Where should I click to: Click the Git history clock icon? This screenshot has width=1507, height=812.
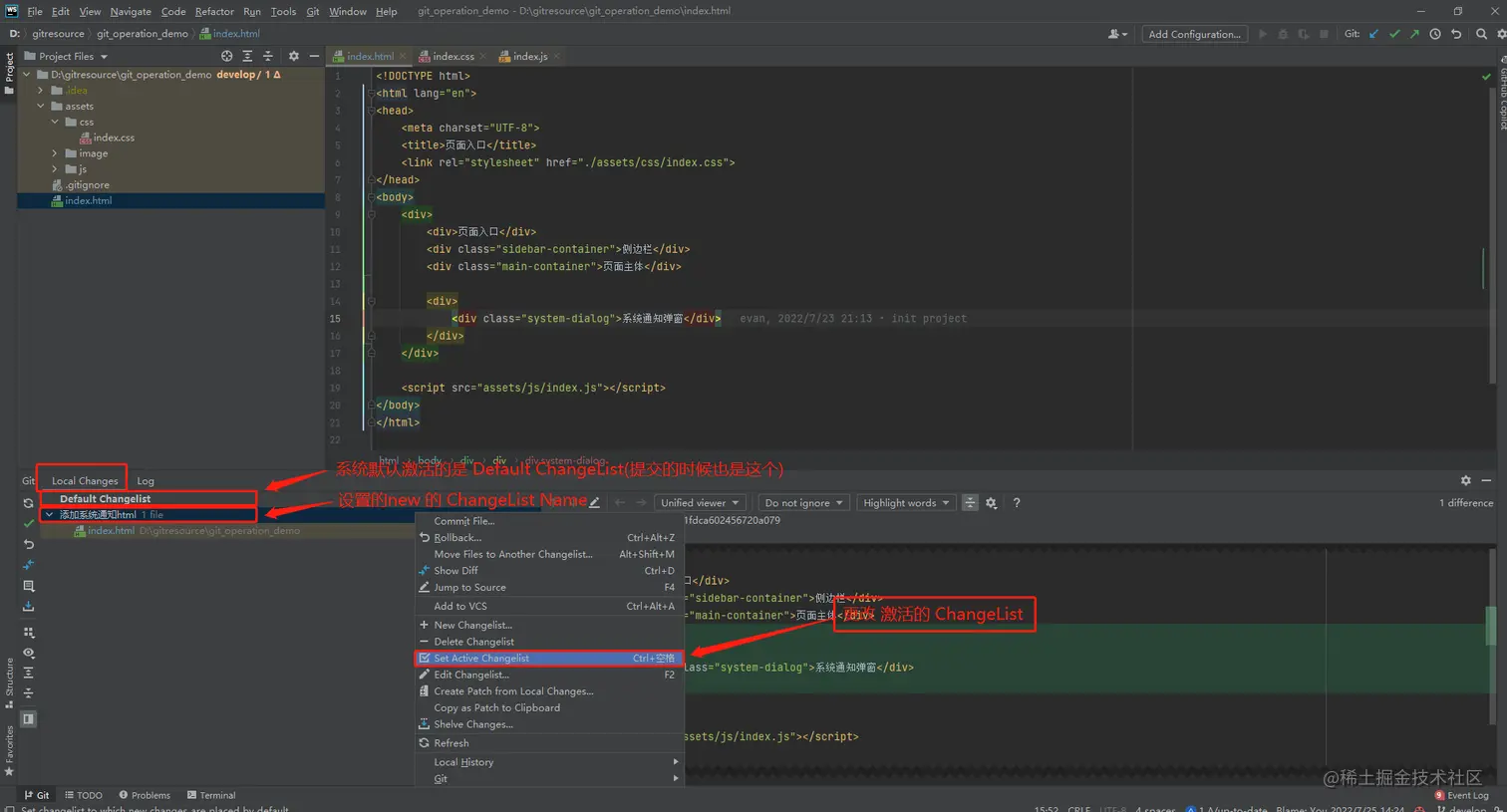(x=1435, y=33)
